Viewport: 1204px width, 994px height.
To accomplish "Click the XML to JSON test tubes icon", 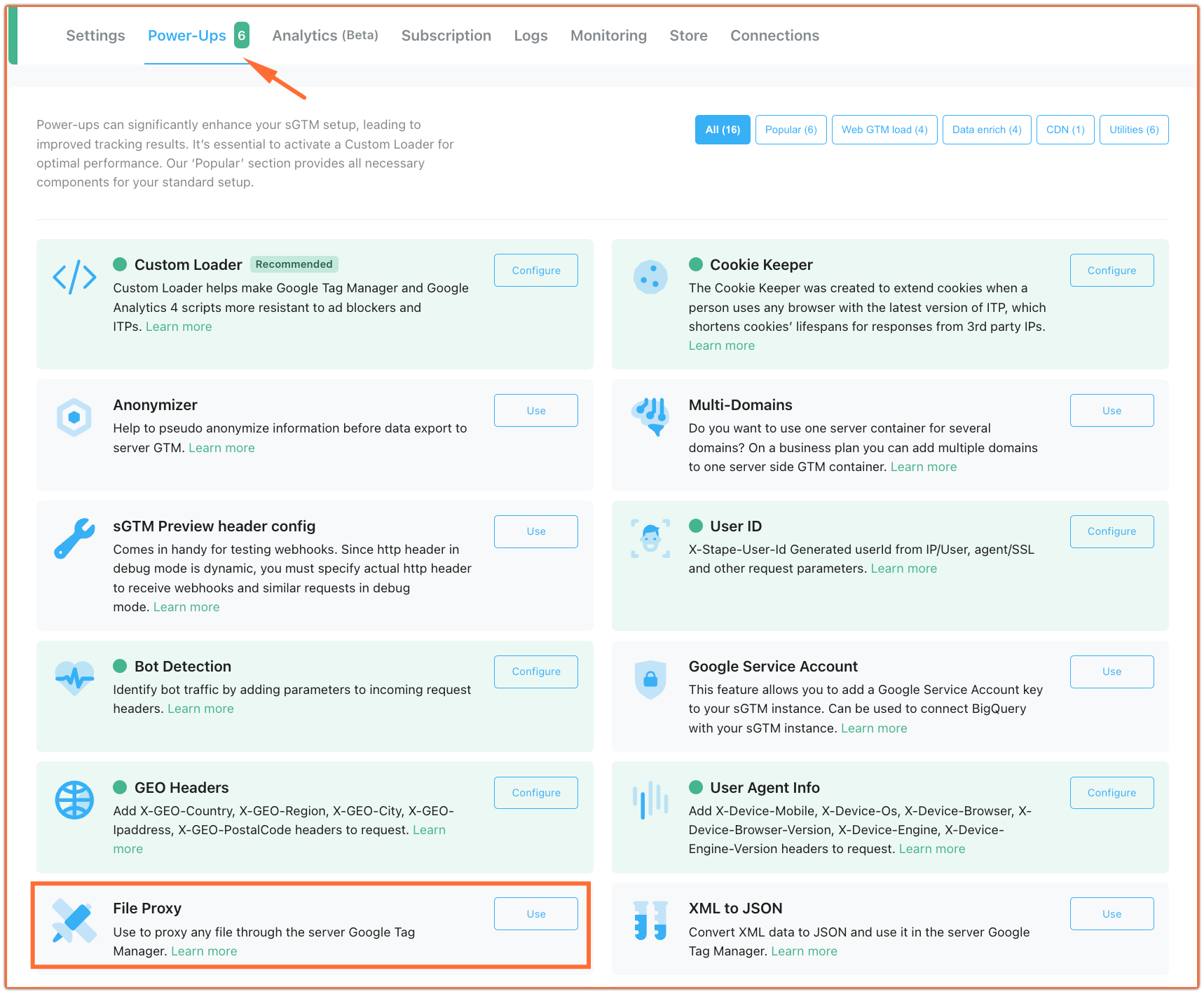I will [x=650, y=920].
